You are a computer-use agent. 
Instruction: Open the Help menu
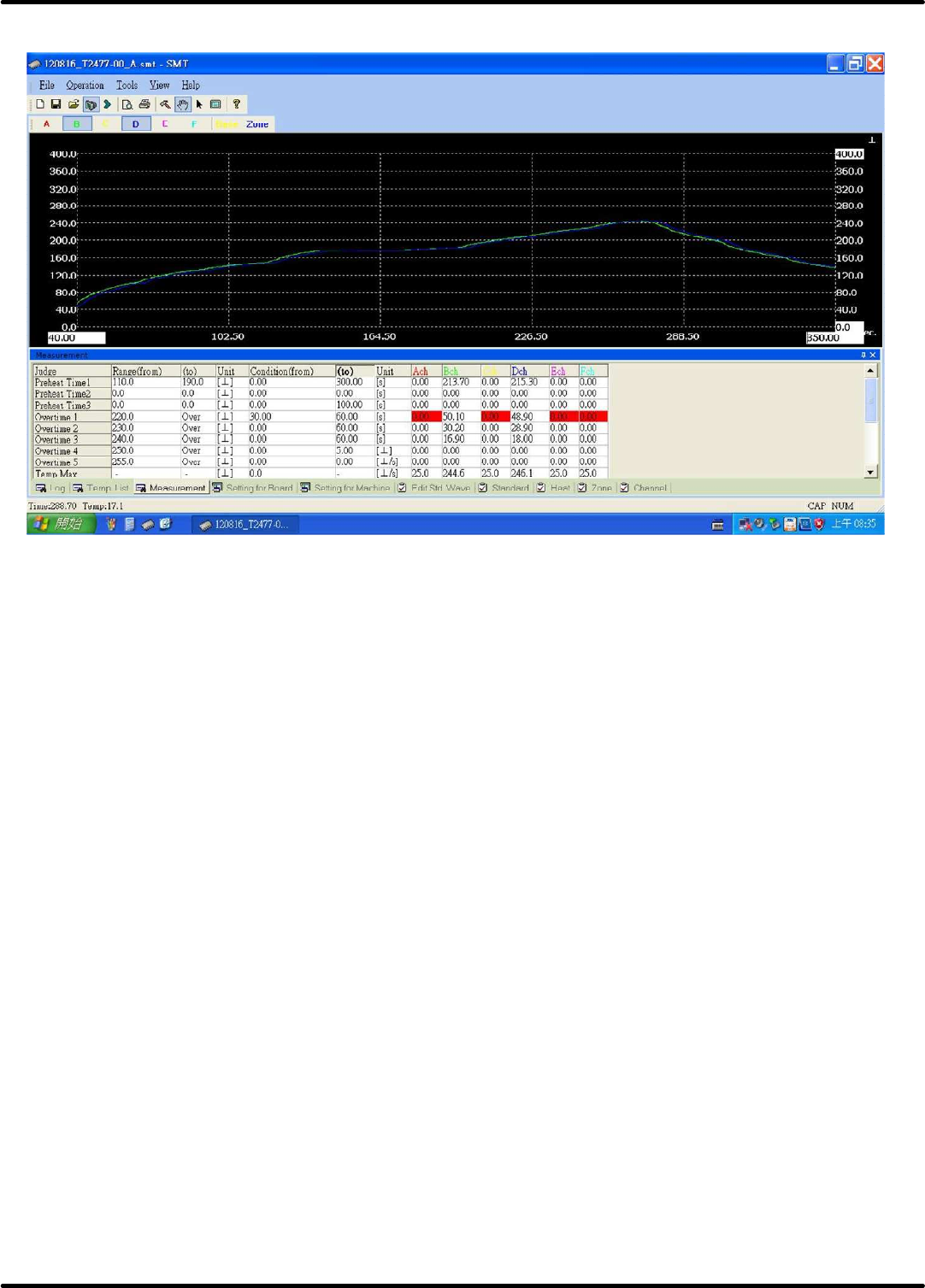tap(191, 85)
